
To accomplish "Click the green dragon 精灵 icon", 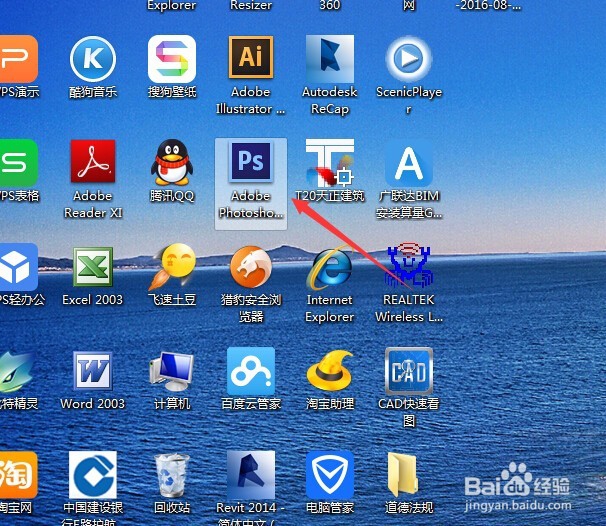I will click(17, 372).
